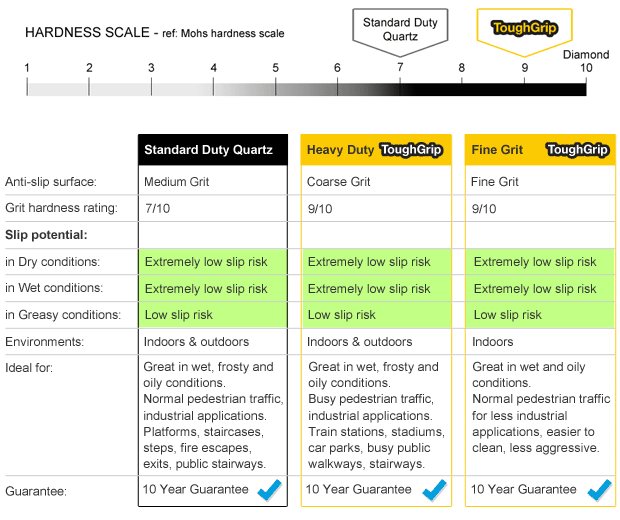Click the Hardness Scale heading
Screen dimensions: 620x520
click(87, 33)
